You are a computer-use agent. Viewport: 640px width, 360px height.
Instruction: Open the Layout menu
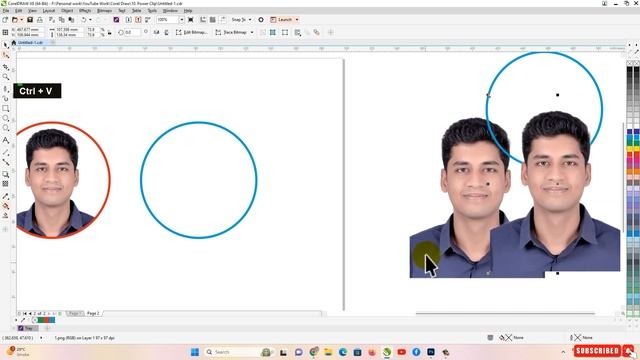coord(49,11)
